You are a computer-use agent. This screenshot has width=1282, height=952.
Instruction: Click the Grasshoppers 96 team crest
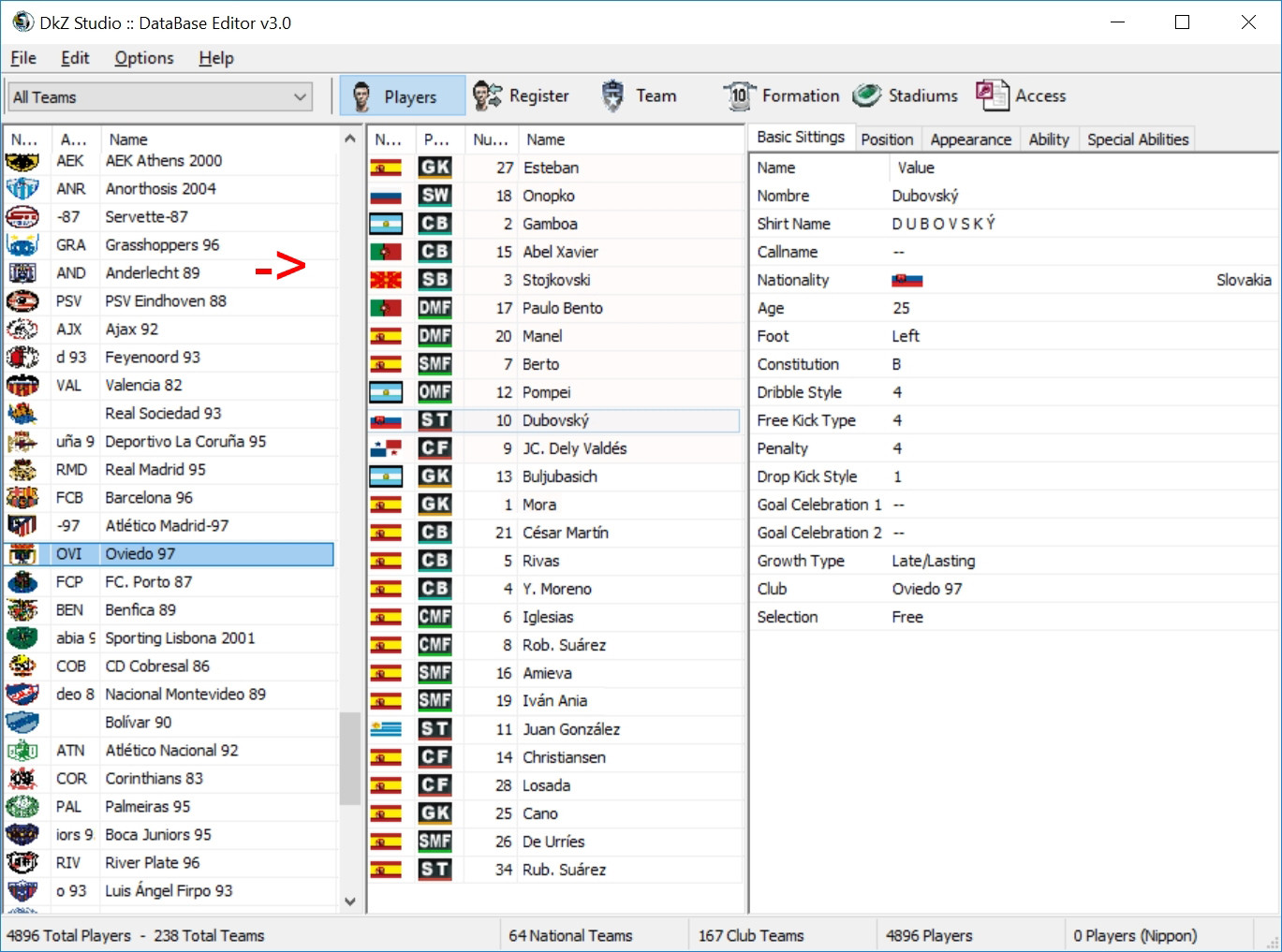tap(22, 245)
